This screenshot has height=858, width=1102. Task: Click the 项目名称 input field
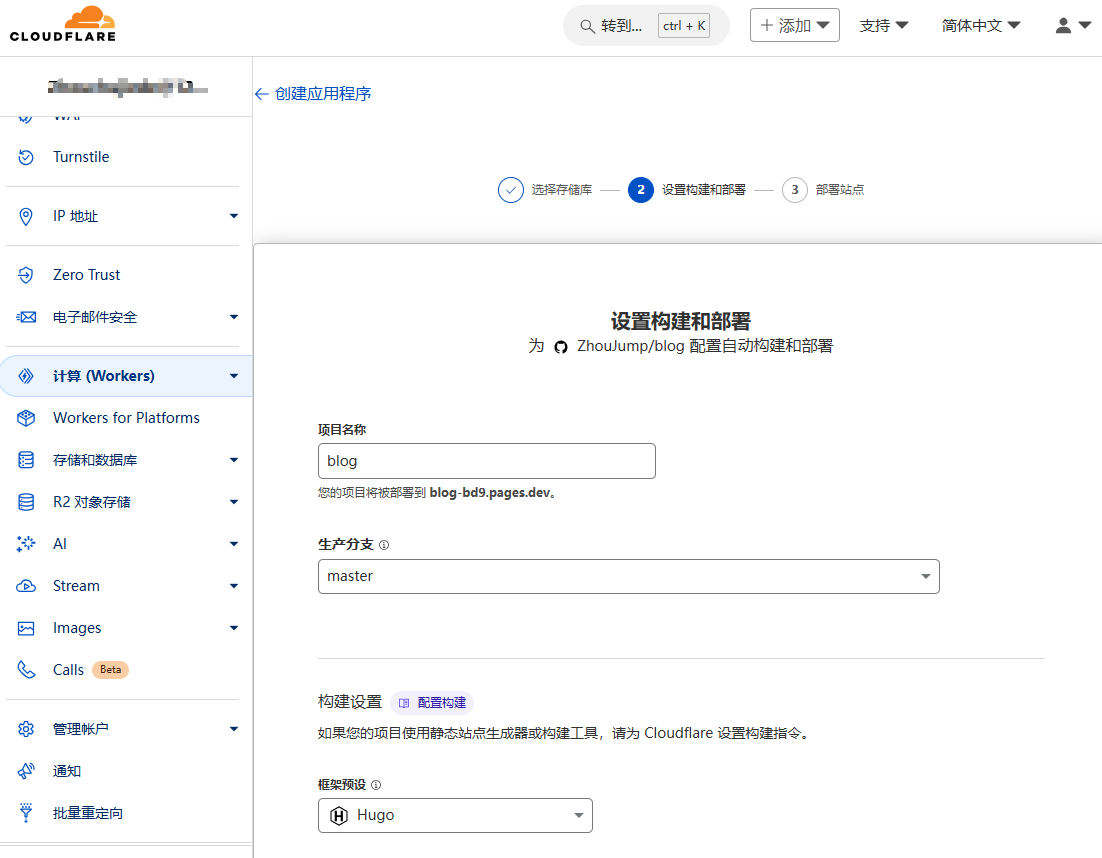486,461
